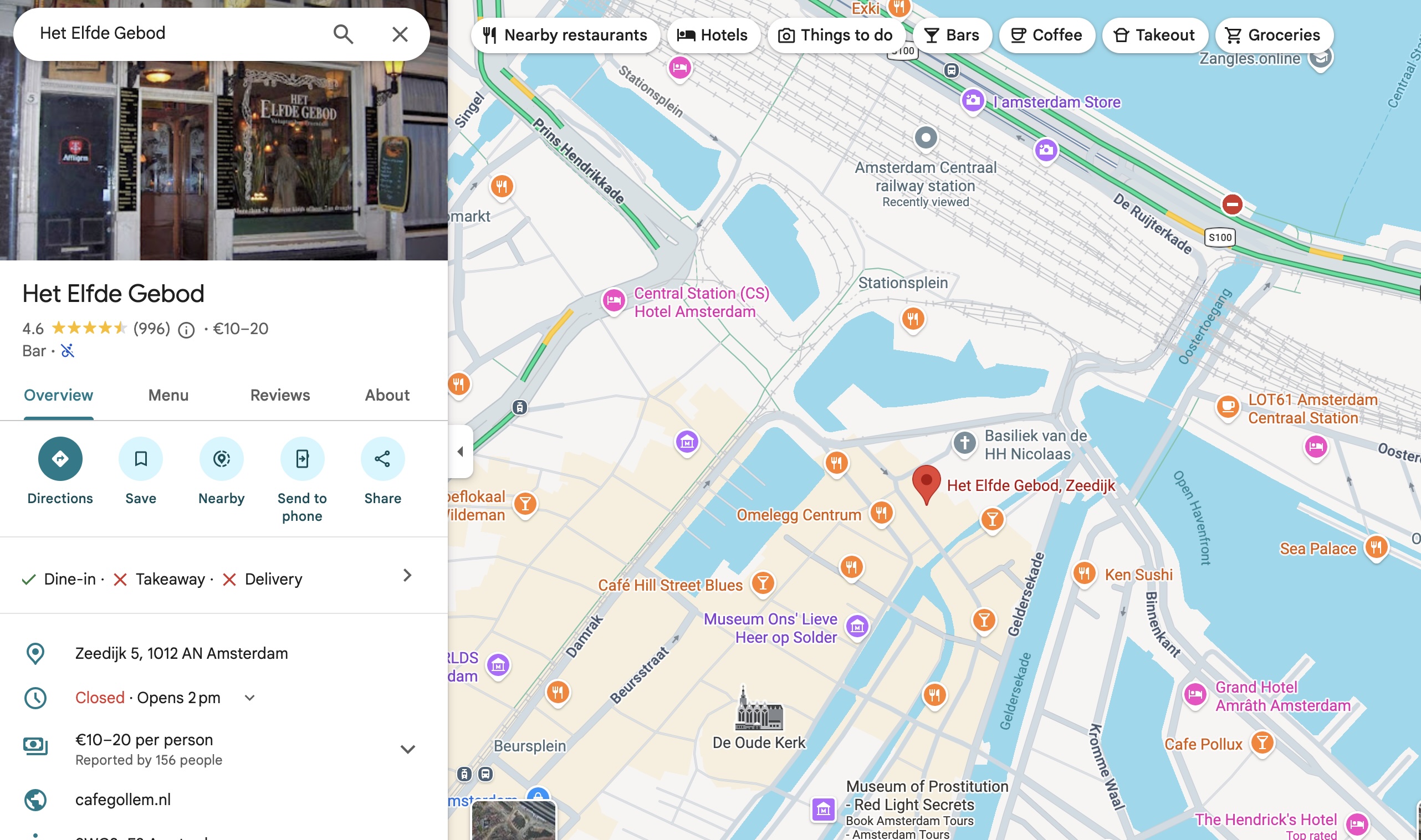Click the Cafe Pollux bar pin
The width and height of the screenshot is (1421, 840).
coord(1262,742)
